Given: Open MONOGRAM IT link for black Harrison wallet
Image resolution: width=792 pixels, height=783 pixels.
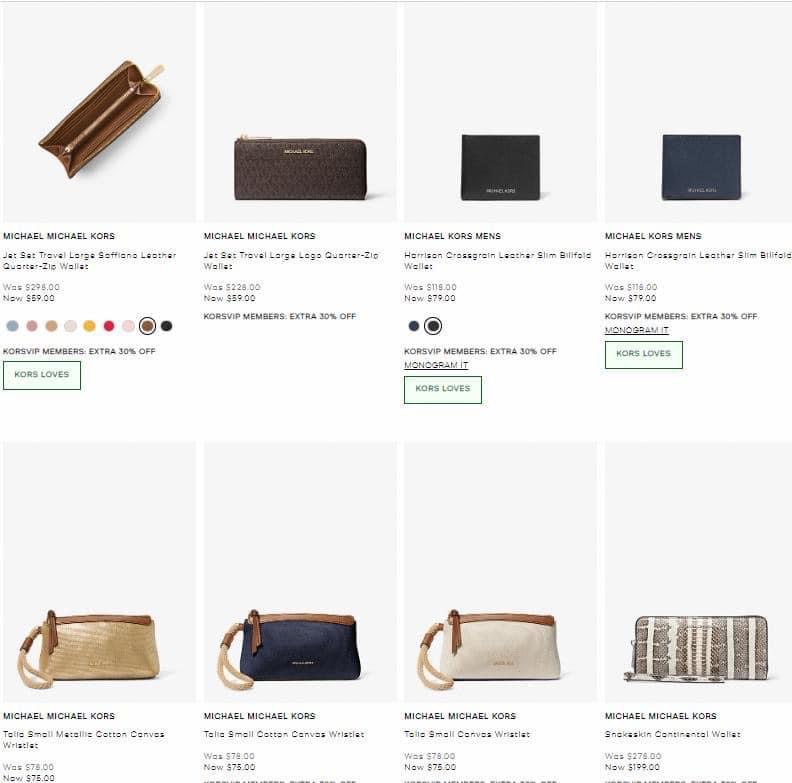Looking at the screenshot, I should 436,365.
